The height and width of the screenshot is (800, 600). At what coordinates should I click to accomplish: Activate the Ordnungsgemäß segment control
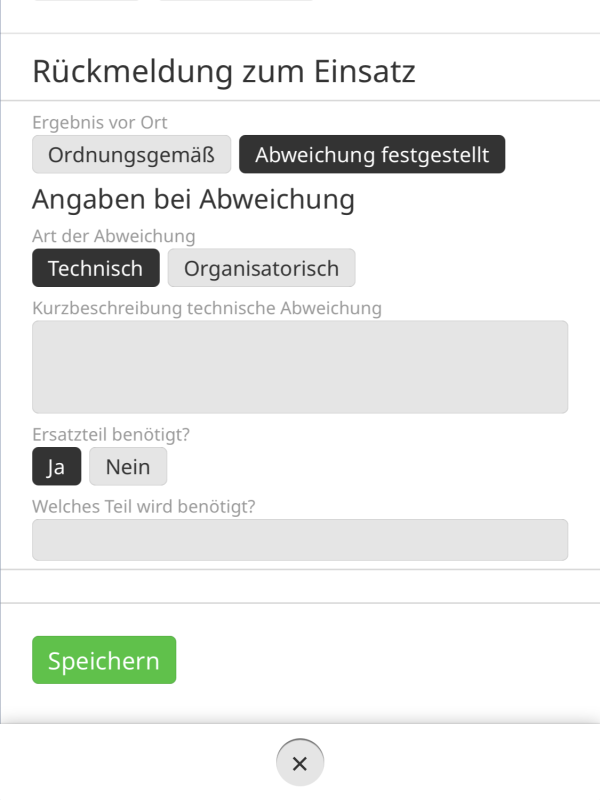pos(131,154)
